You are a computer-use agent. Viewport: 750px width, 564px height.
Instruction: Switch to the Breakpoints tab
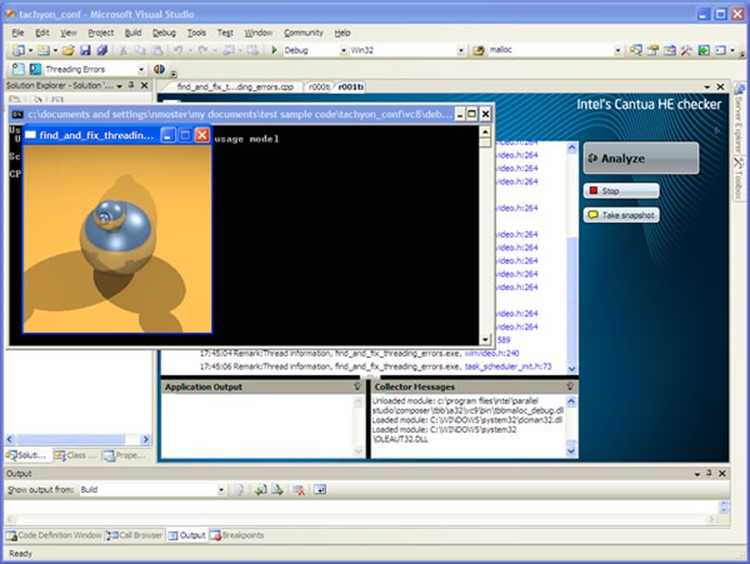coord(237,535)
